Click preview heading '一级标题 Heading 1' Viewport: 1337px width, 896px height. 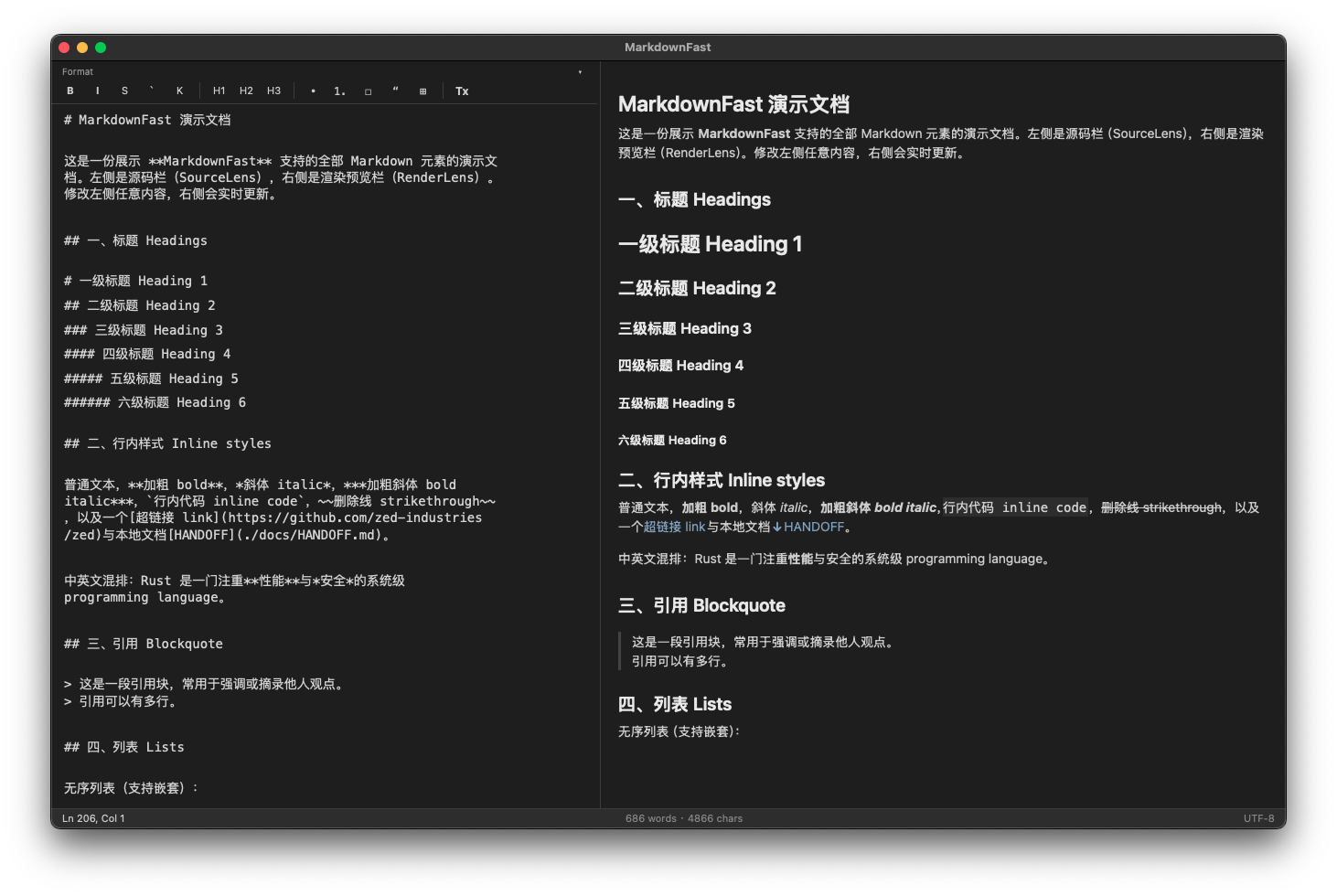tap(711, 244)
